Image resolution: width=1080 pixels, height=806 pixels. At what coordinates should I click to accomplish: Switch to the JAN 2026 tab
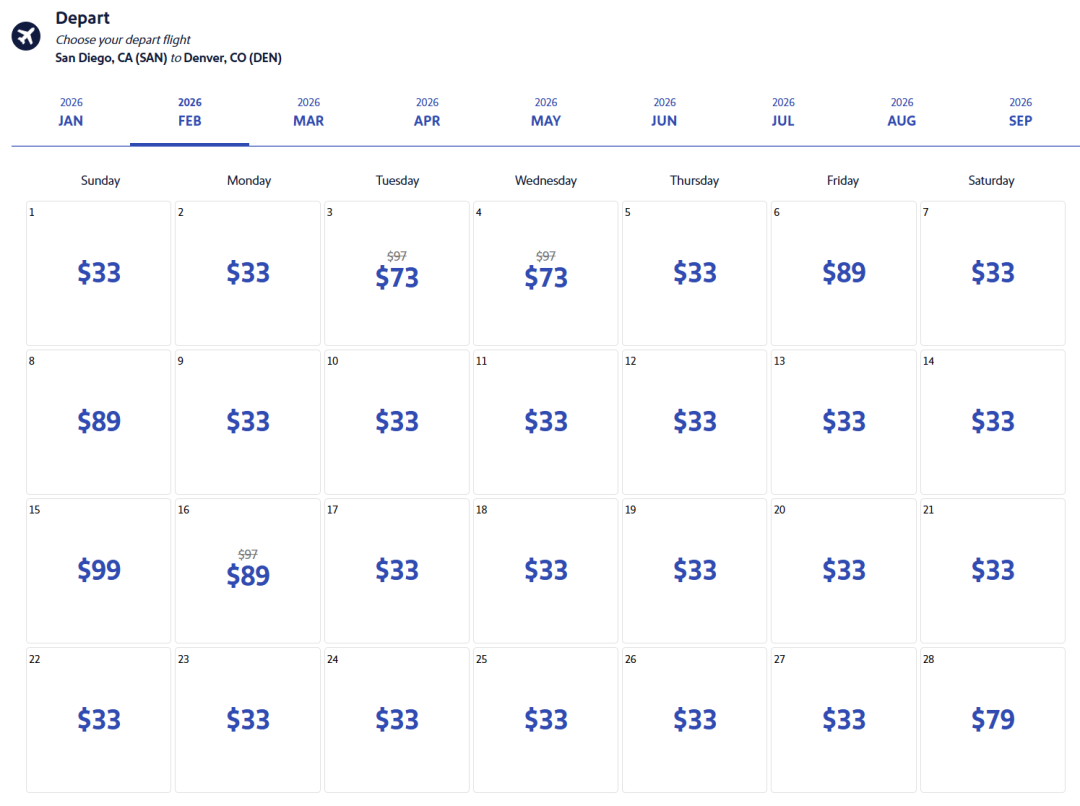(71, 112)
